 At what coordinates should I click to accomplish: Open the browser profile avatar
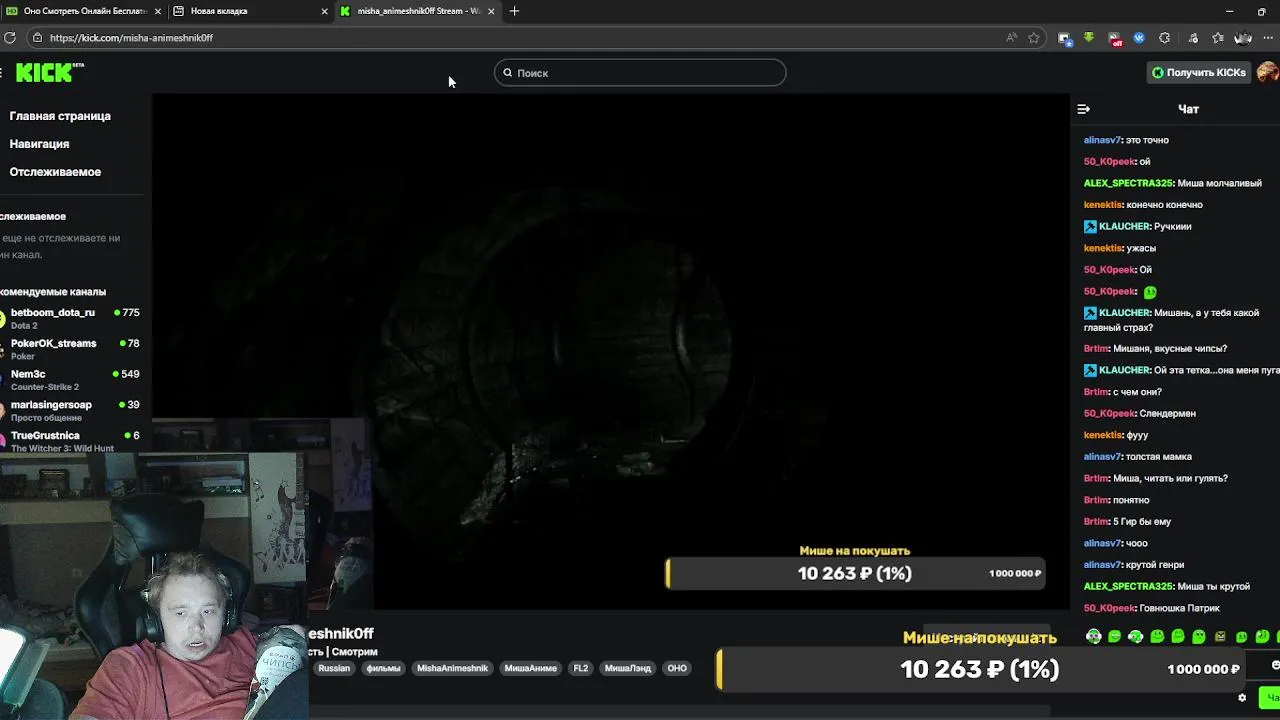[x=1243, y=38]
